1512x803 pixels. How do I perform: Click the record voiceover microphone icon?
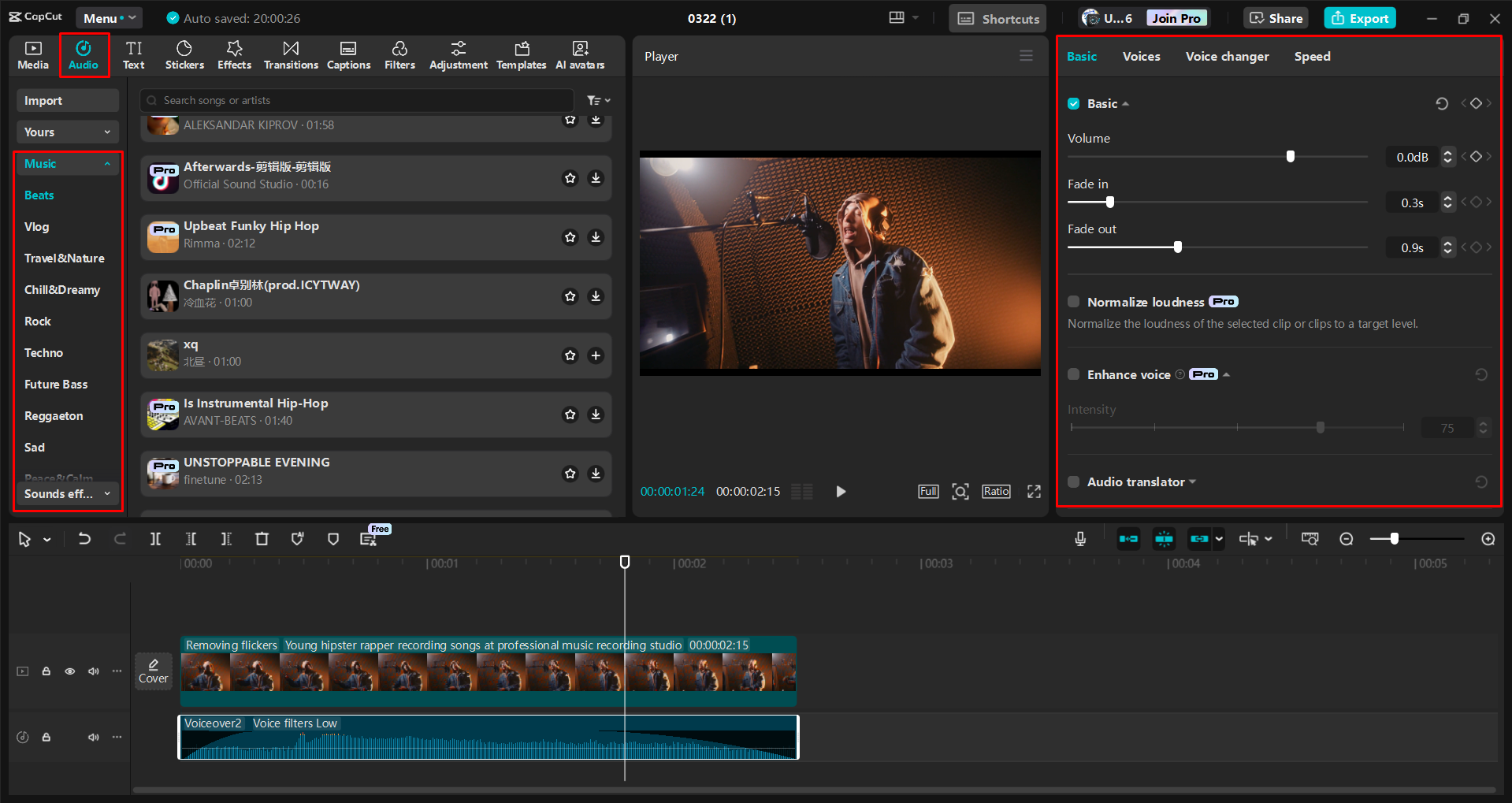1079,538
